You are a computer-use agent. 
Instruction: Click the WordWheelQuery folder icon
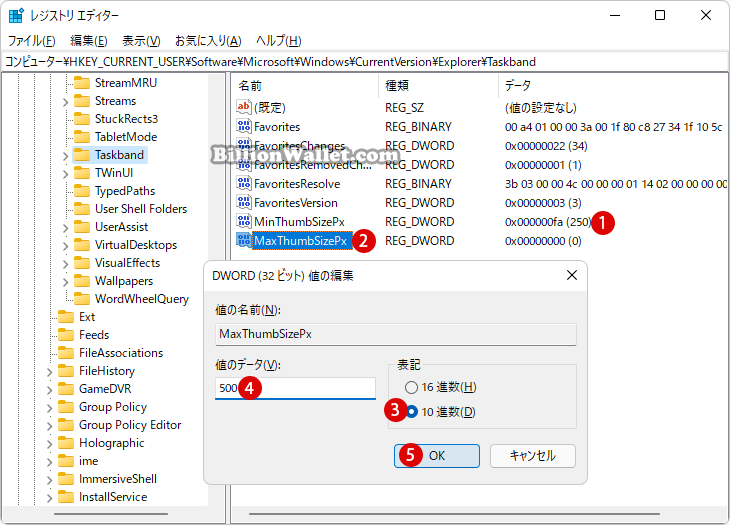tap(82, 299)
